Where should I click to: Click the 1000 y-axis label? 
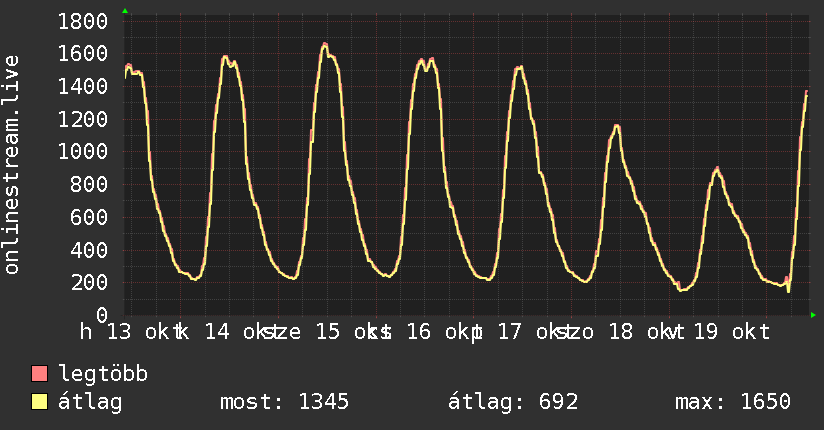83,152
